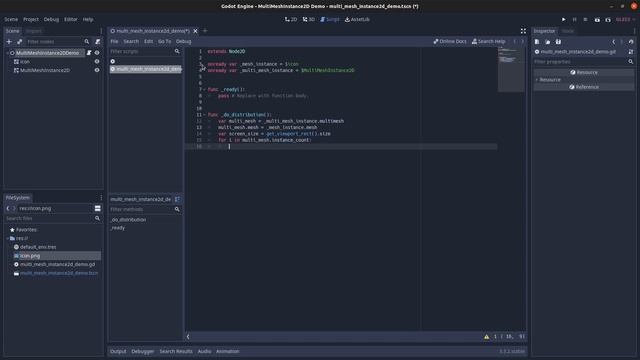Open the script attached to MultiMeshInstance2DDemo
Image resolution: width=640 pixels, height=360 pixels.
pos(89,53)
